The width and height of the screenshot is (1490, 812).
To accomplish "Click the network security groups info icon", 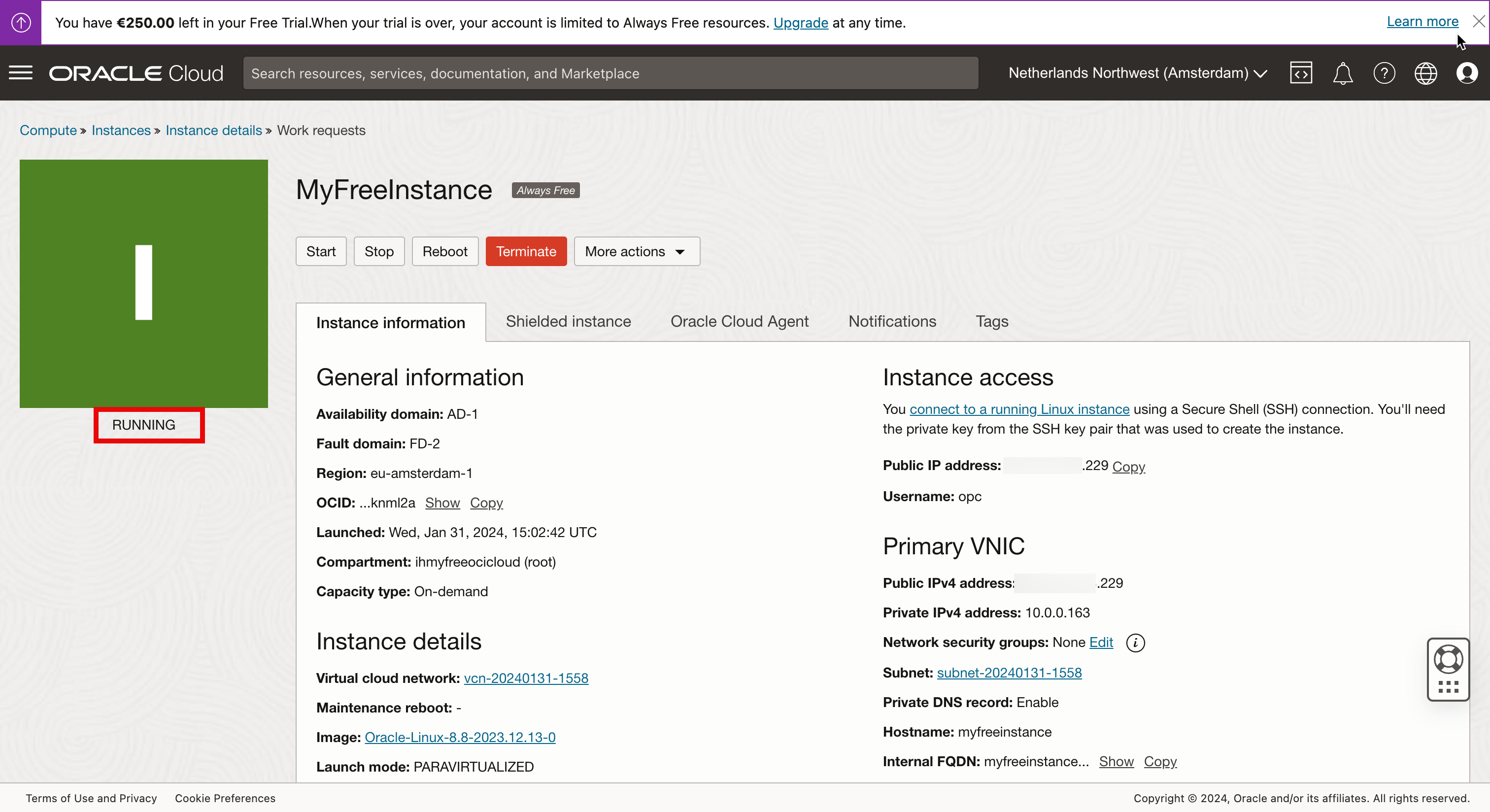I will (x=1135, y=643).
